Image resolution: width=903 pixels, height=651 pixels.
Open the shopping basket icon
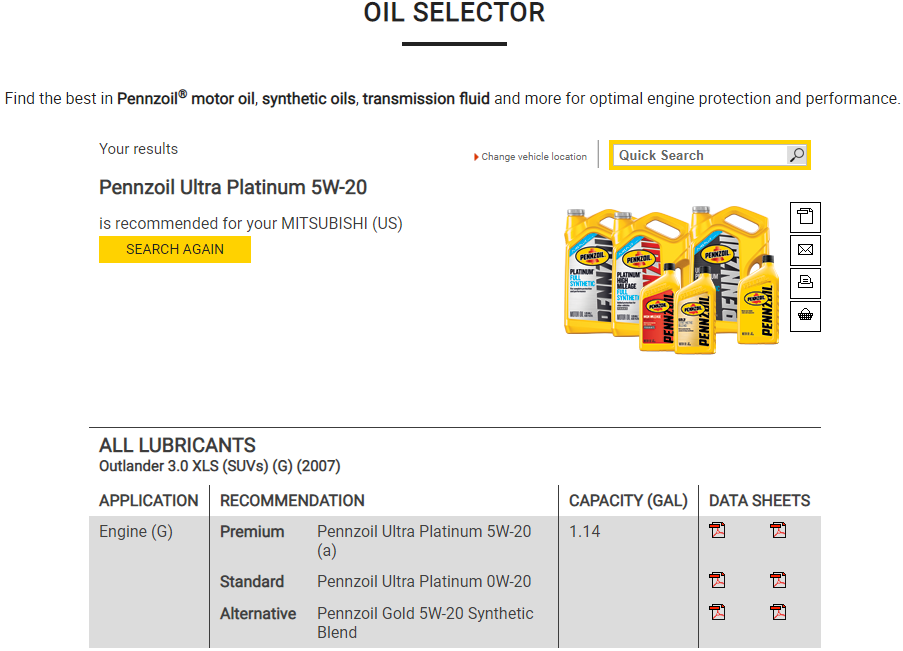pos(805,316)
